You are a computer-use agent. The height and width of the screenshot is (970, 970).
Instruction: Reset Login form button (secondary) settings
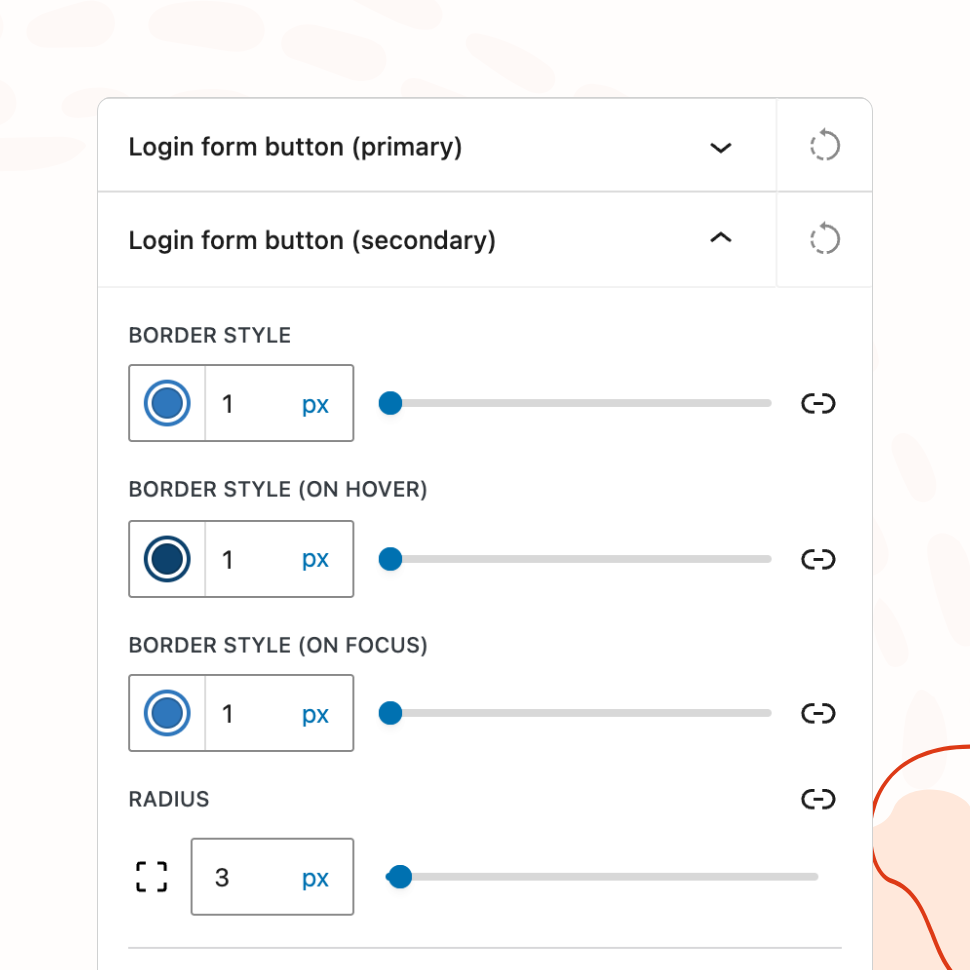point(824,240)
